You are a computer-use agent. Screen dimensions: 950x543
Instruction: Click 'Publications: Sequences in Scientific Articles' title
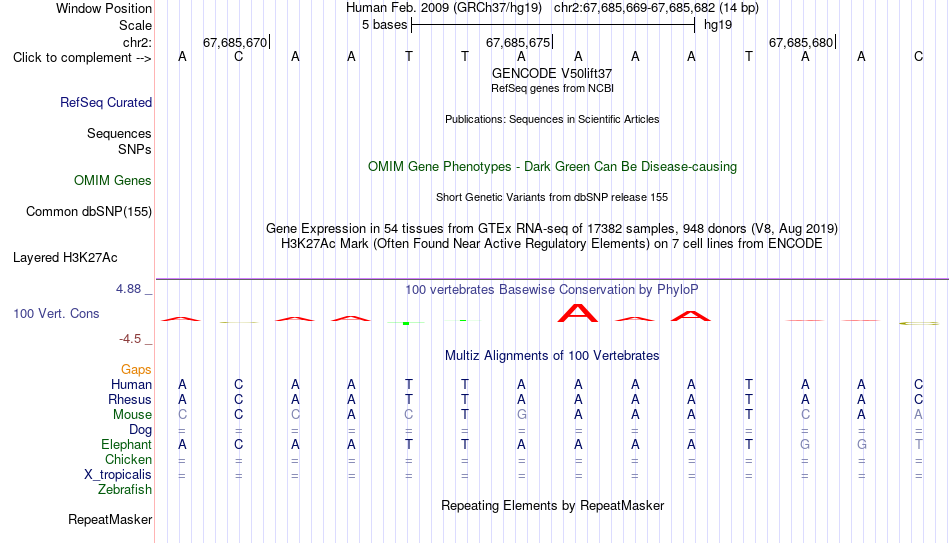point(552,119)
